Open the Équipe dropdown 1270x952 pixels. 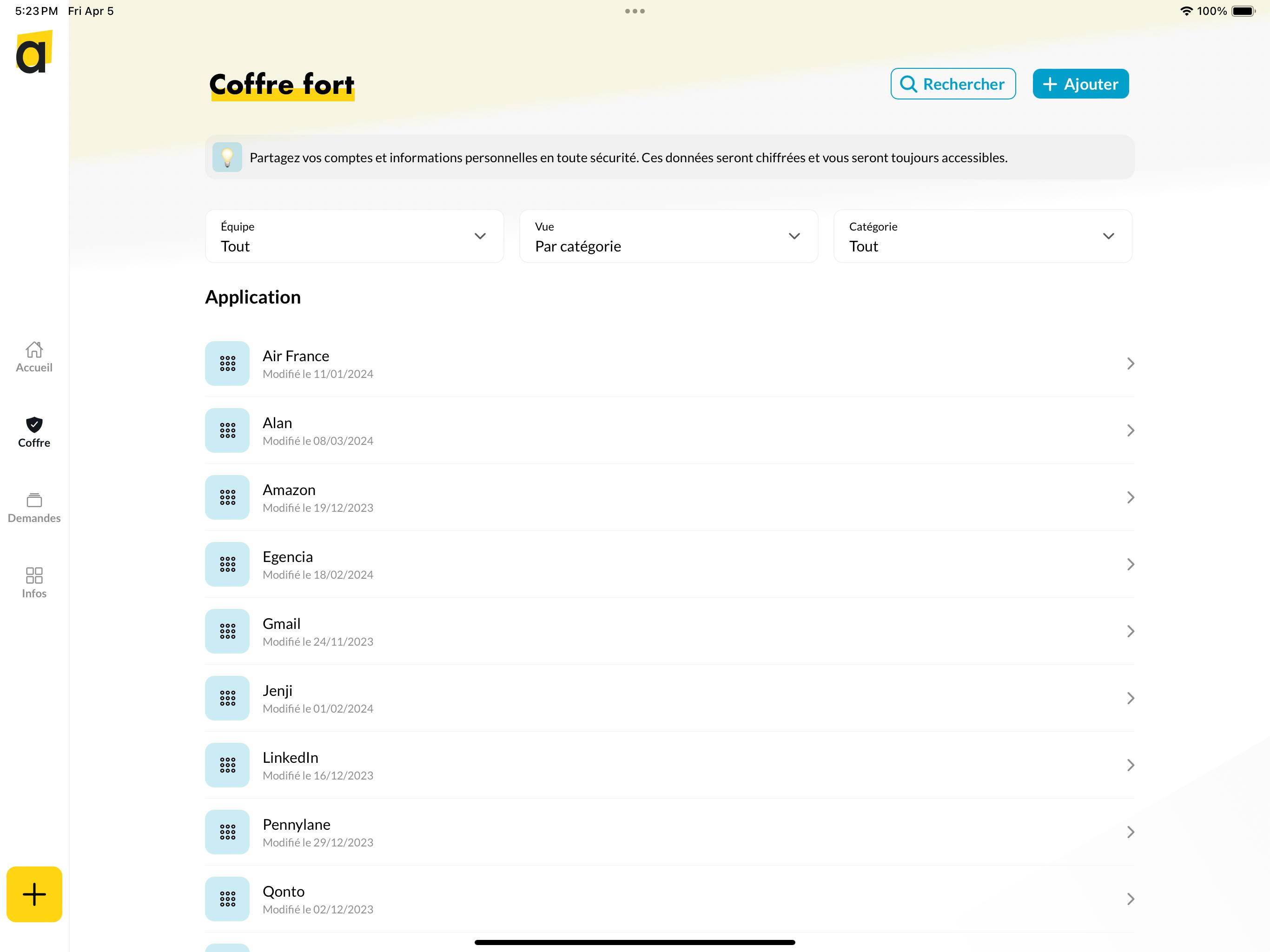point(354,236)
